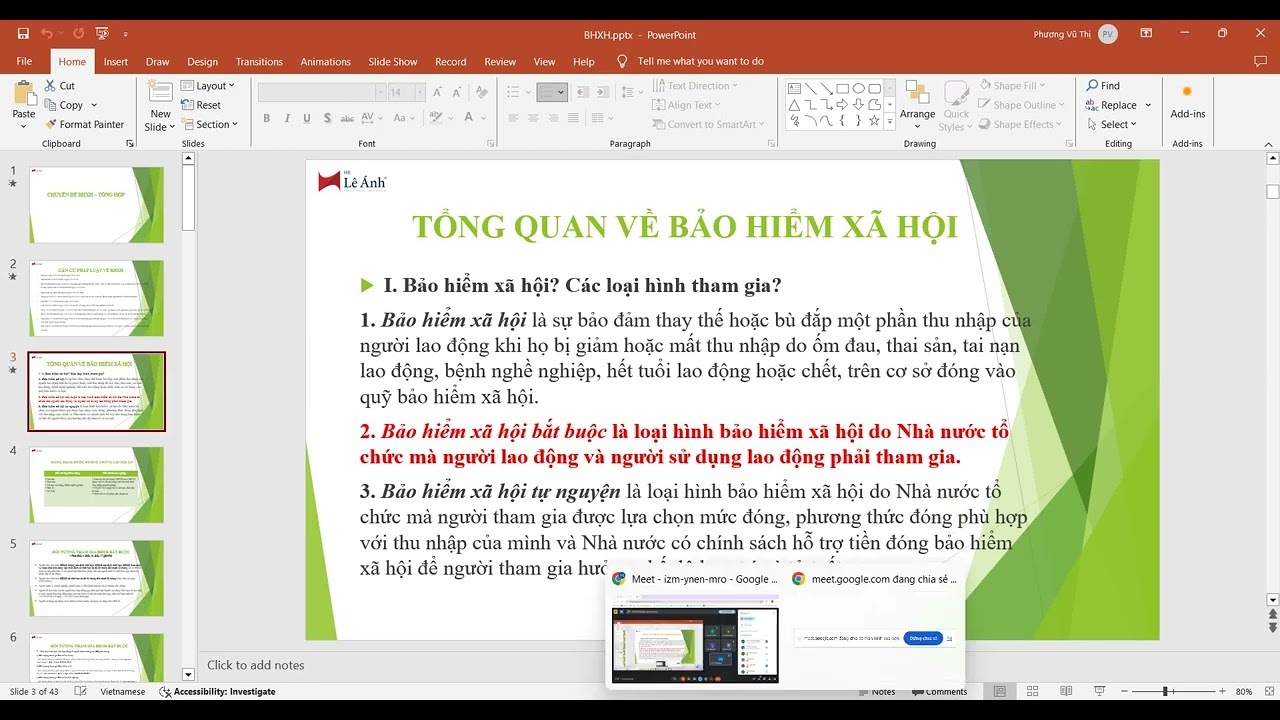Switch to the Insert tab
The height and width of the screenshot is (720, 1280).
[x=116, y=61]
